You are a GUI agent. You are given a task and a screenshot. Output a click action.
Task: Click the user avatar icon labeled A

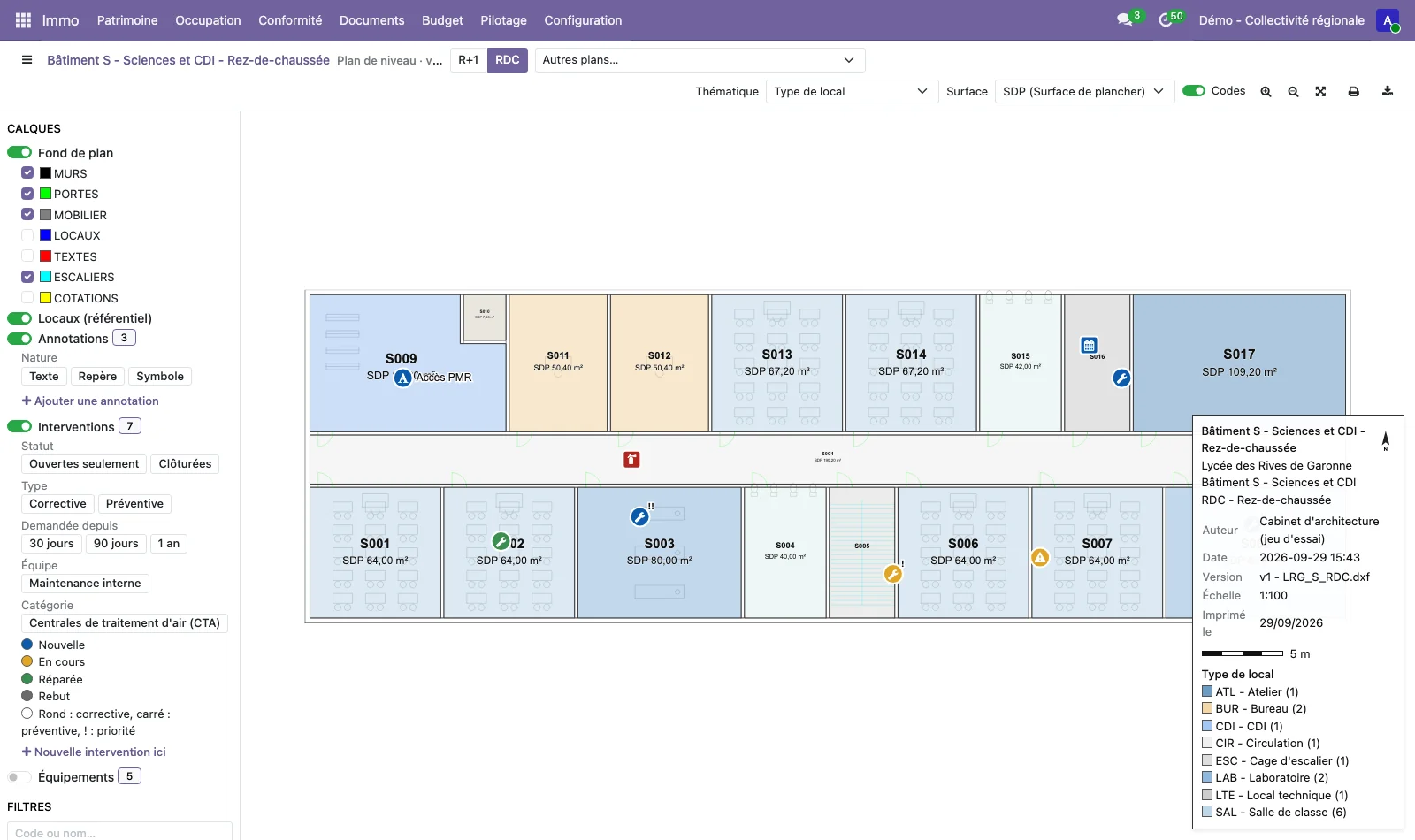pos(1387,20)
